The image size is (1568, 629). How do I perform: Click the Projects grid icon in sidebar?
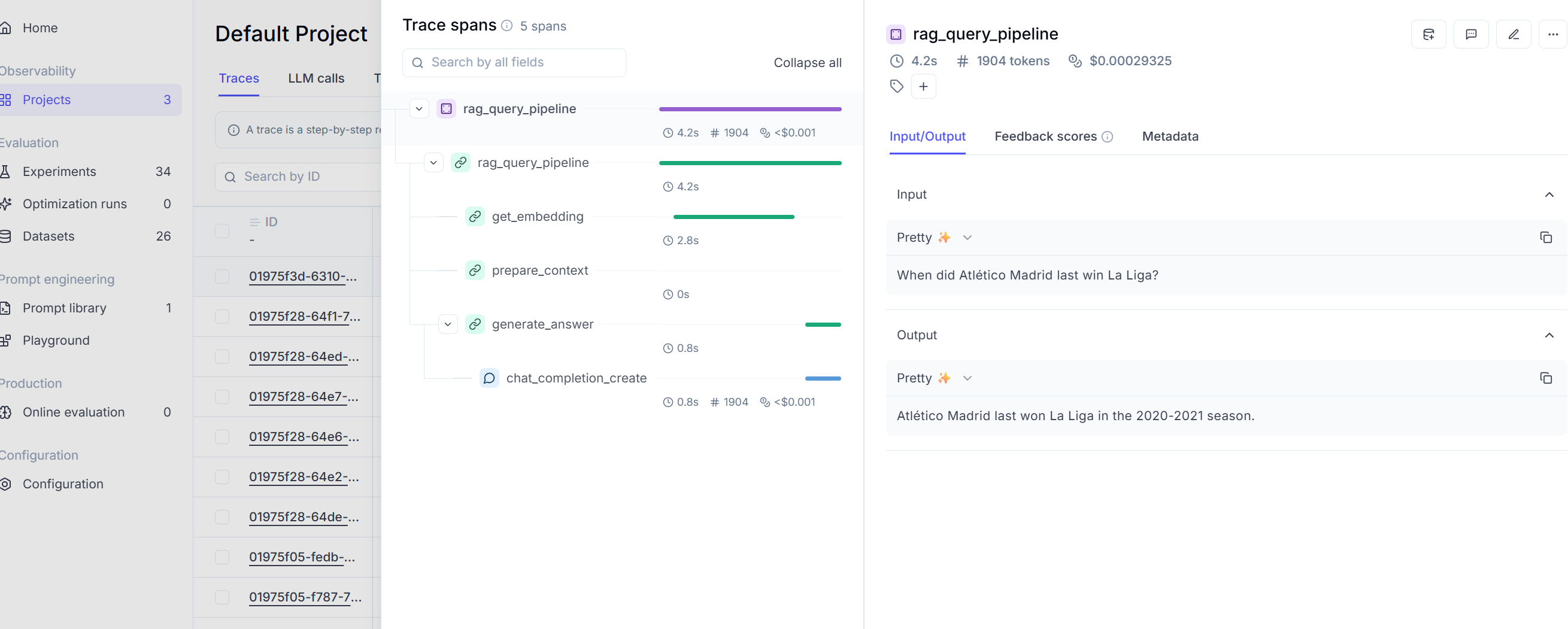click(x=5, y=100)
